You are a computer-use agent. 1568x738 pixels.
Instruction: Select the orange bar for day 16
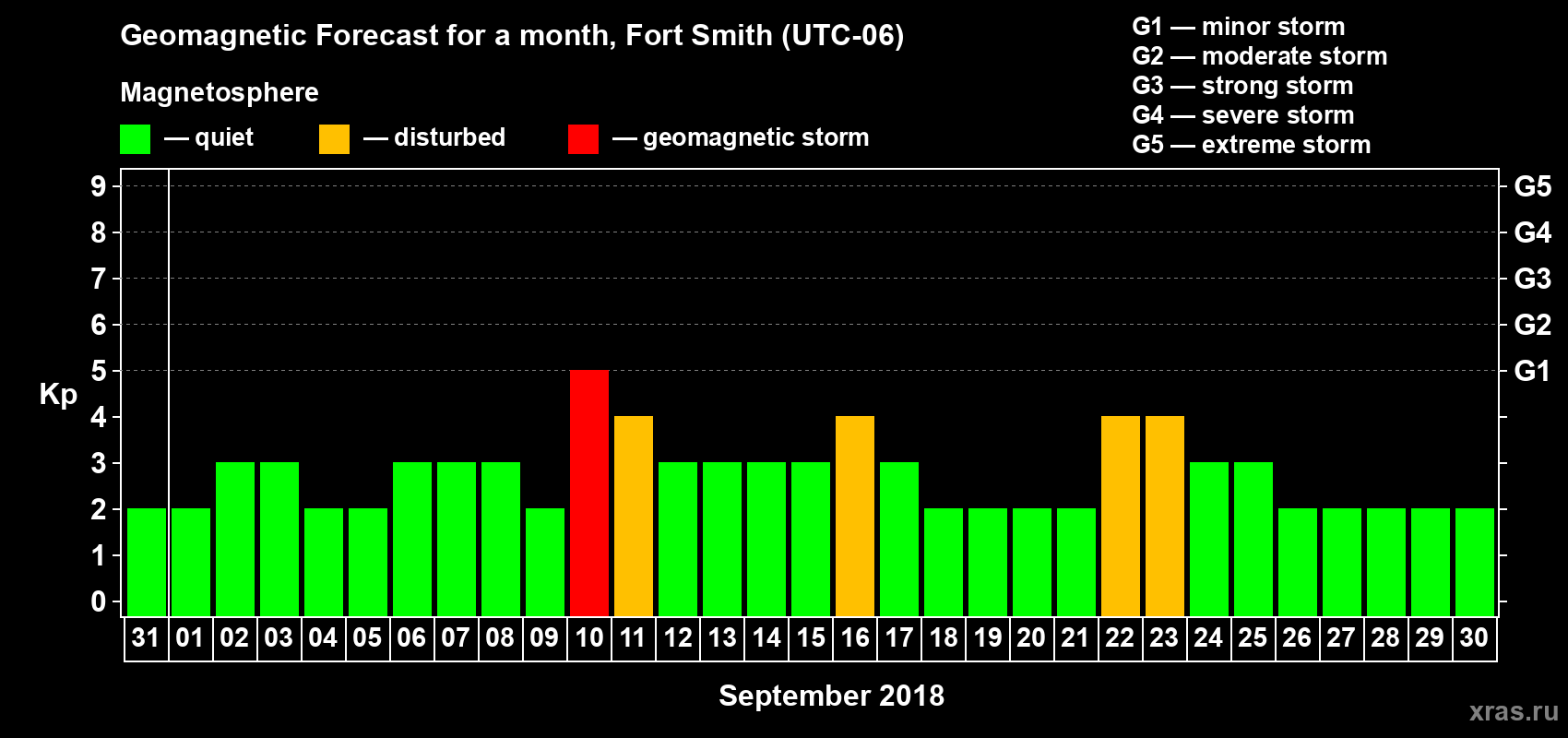coord(855,516)
